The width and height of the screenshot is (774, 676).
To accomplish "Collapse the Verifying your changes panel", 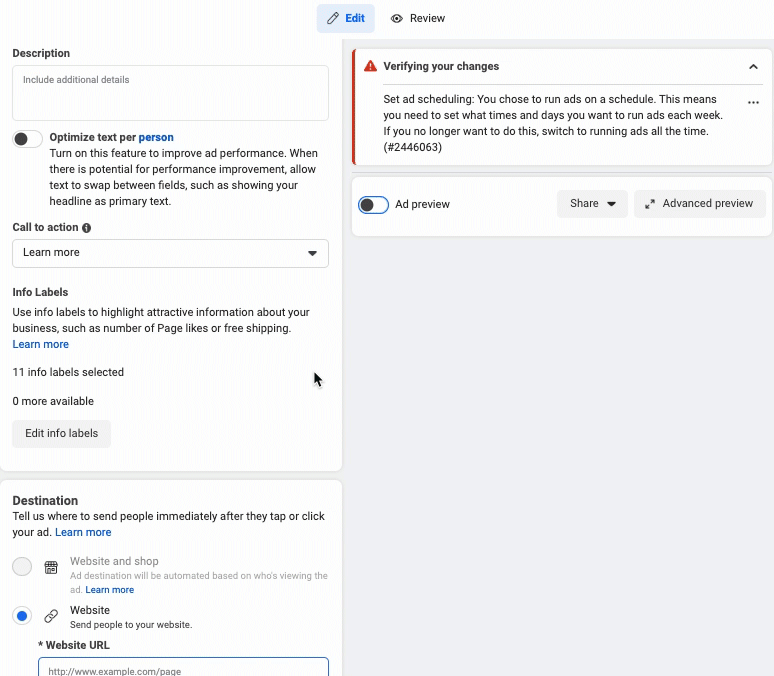I will [753, 67].
